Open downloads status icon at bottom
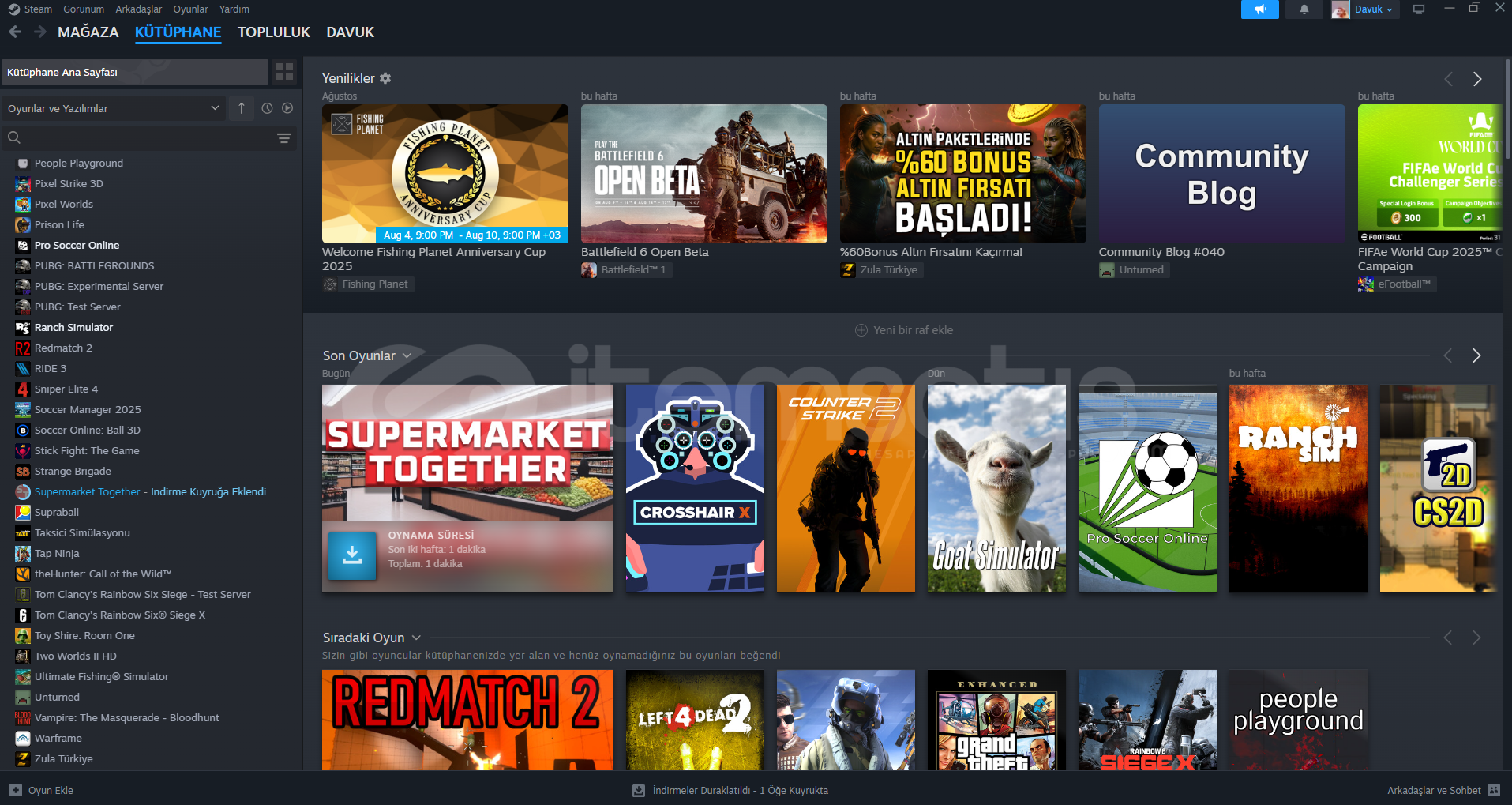Viewport: 1512px width, 805px height. point(639,790)
